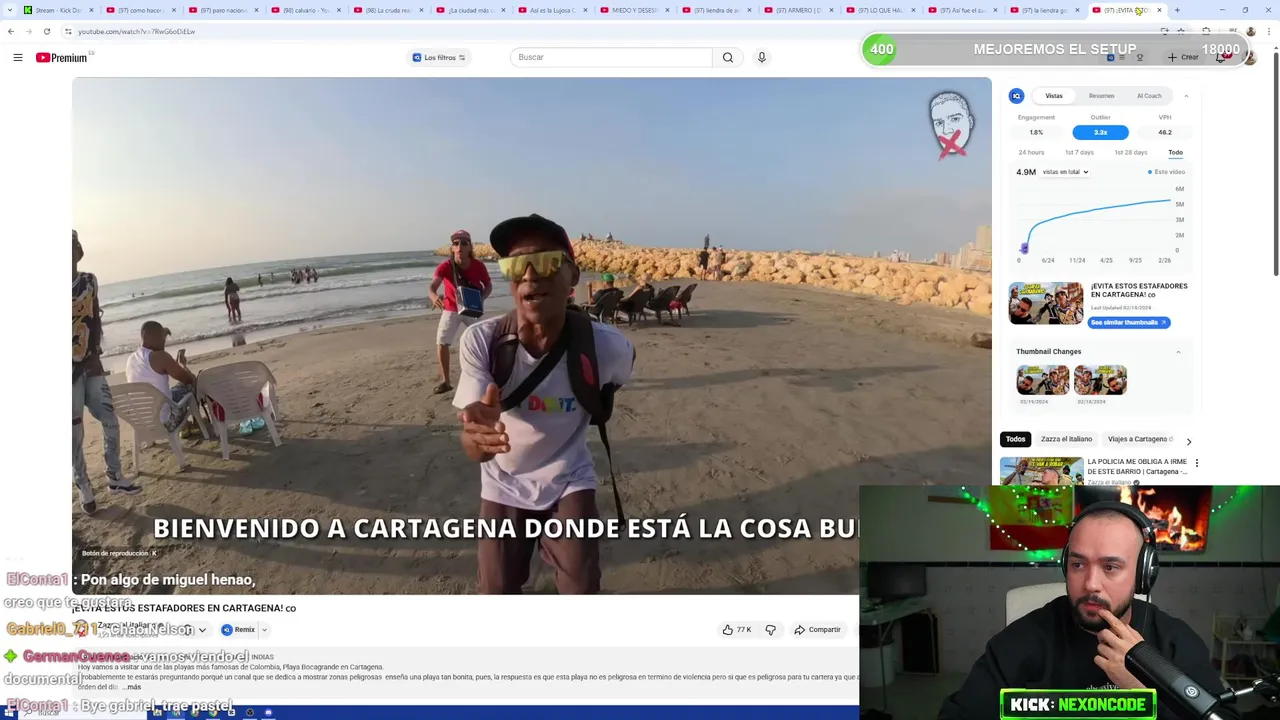Click the search magnifier button
This screenshot has width=1280, height=720.
[x=728, y=57]
